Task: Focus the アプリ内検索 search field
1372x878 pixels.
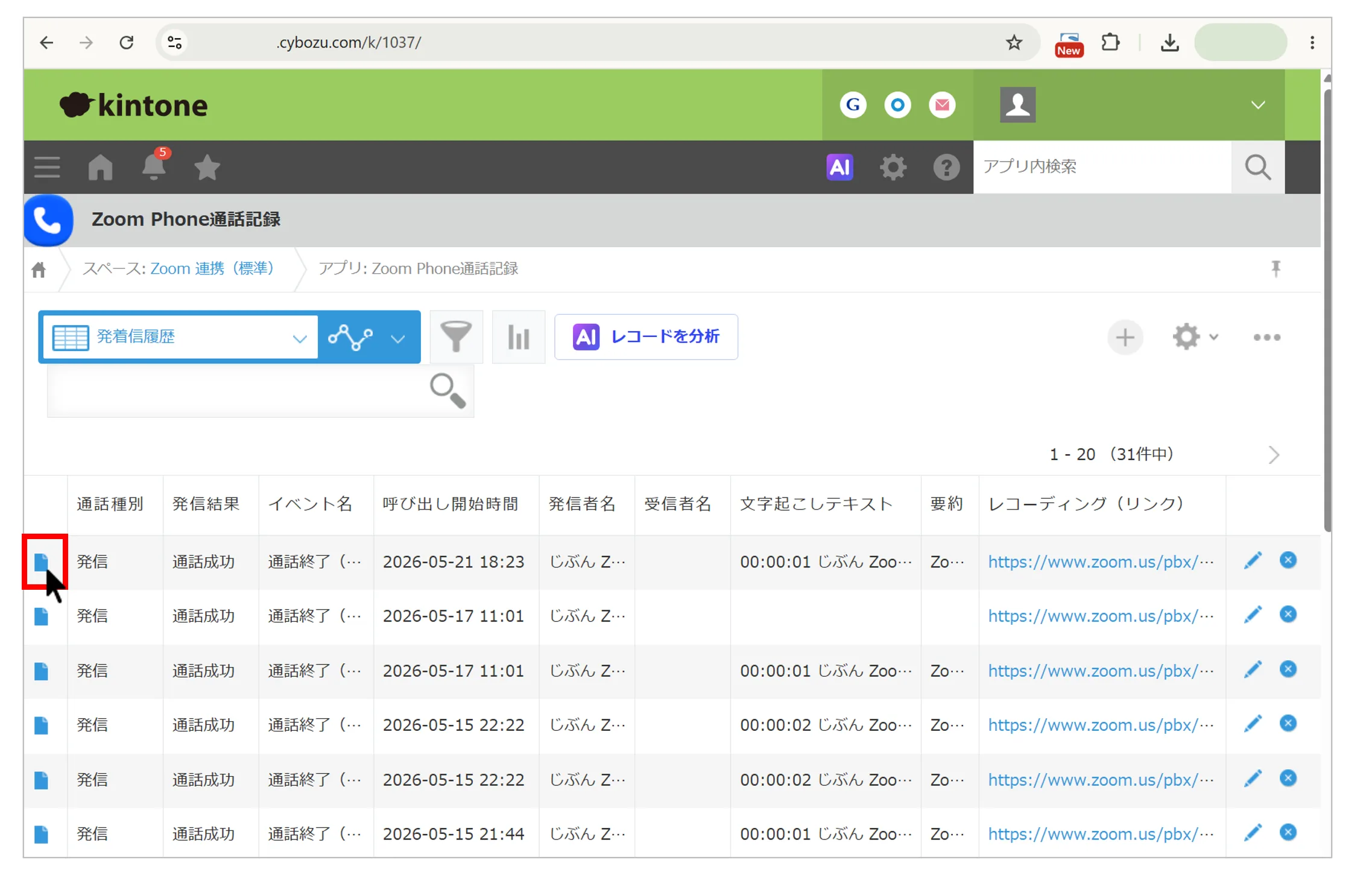Action: [x=1102, y=167]
